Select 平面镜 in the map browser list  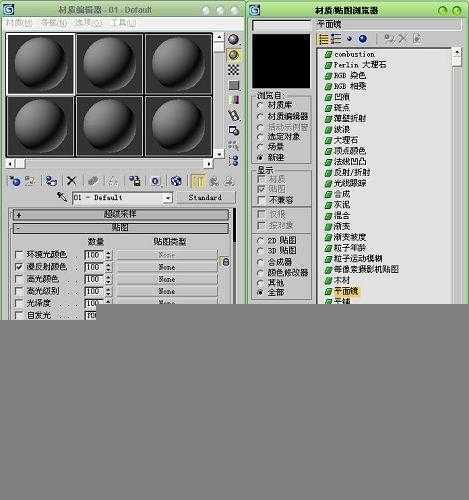[346, 291]
